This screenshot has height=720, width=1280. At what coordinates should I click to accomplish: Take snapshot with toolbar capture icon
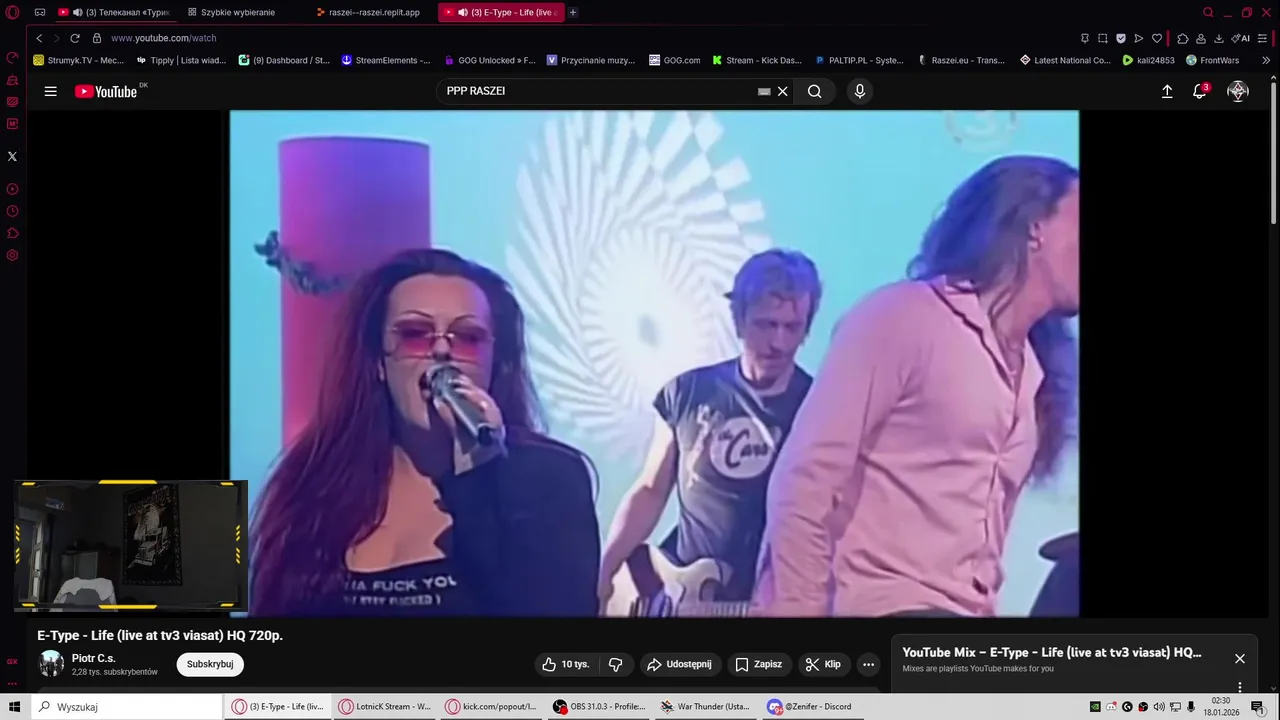coord(1103,38)
